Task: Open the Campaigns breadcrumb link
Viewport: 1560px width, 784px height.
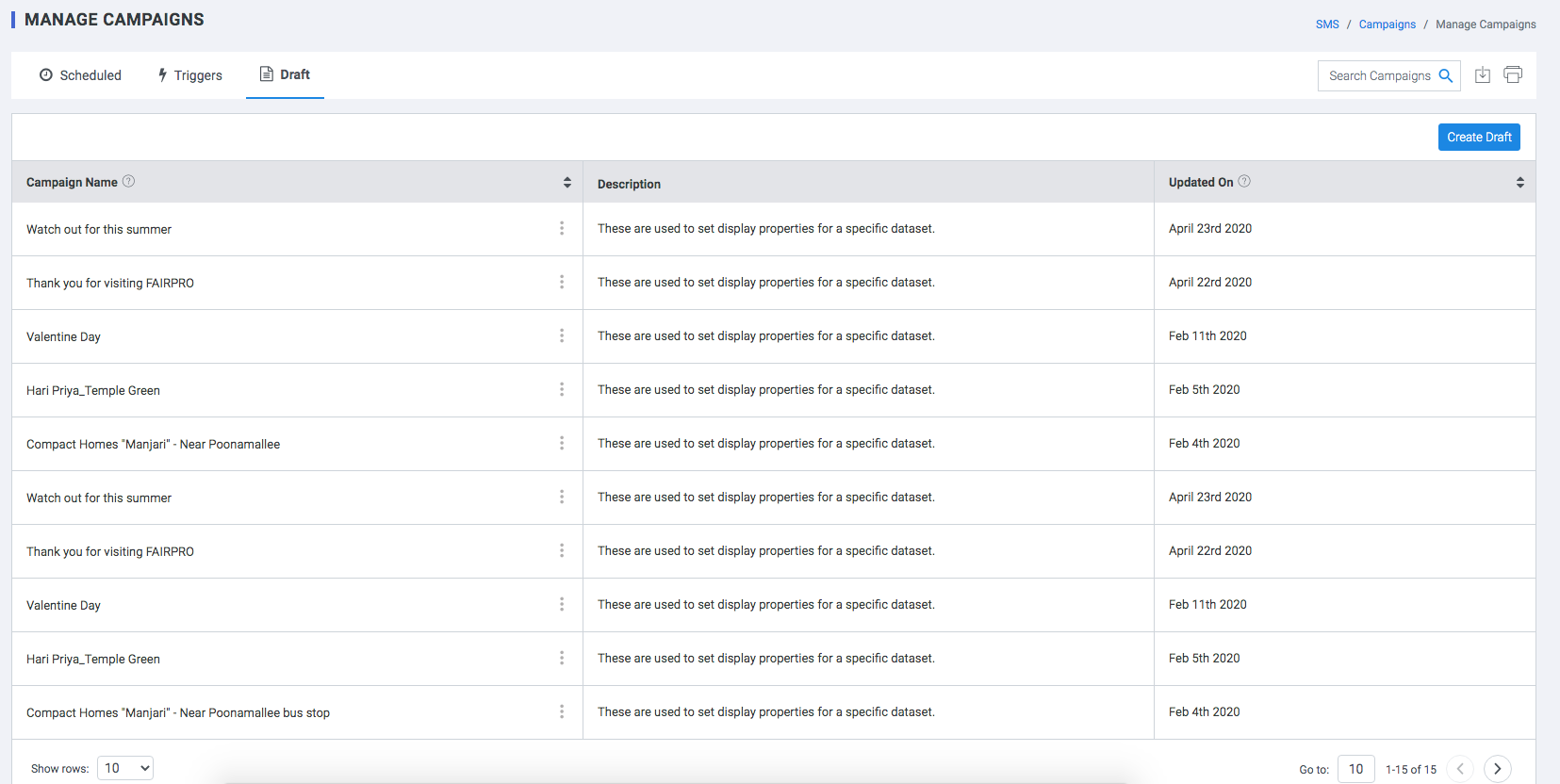Action: [1388, 24]
